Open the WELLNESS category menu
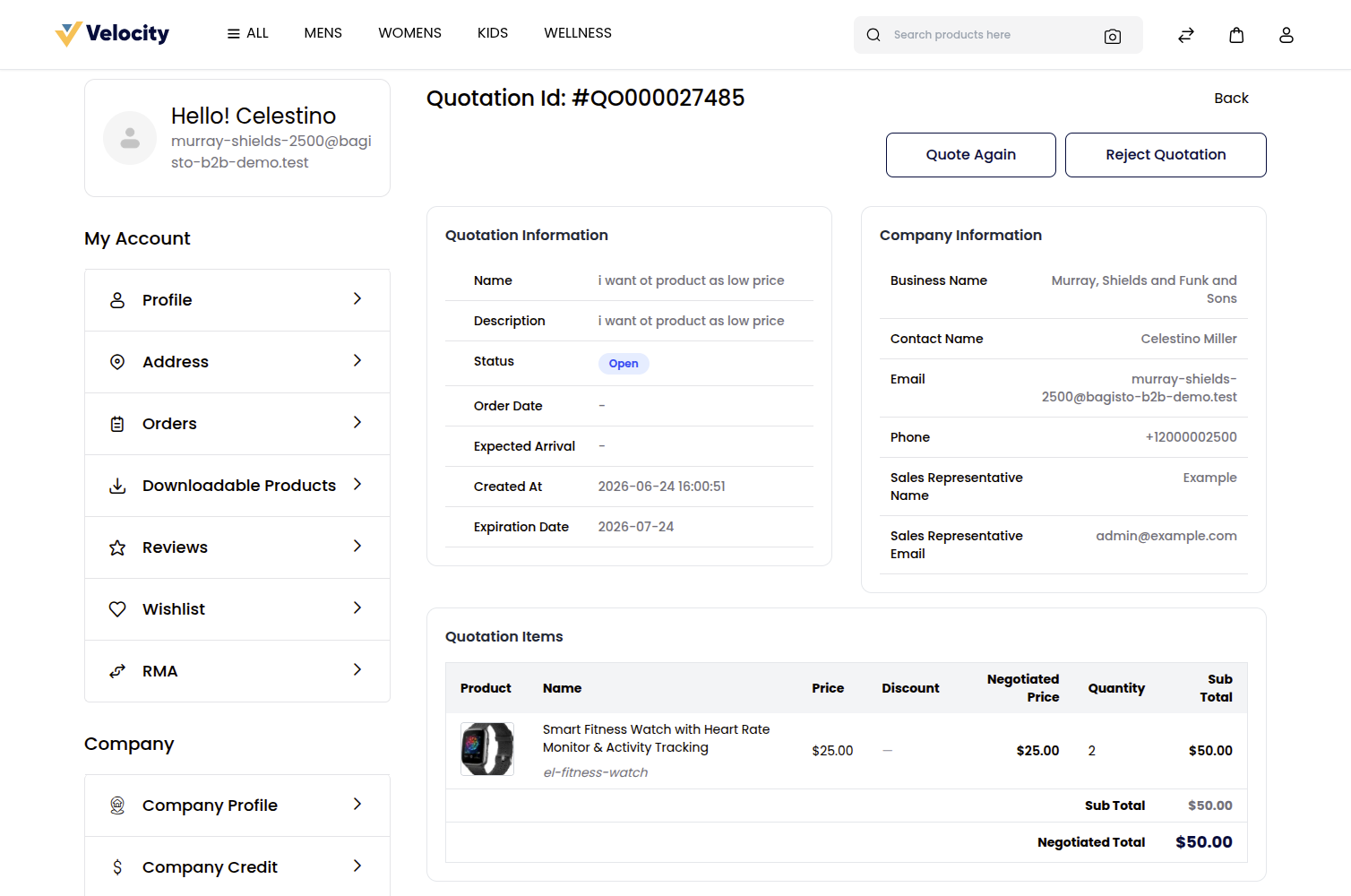The height and width of the screenshot is (896, 1351). coord(578,33)
